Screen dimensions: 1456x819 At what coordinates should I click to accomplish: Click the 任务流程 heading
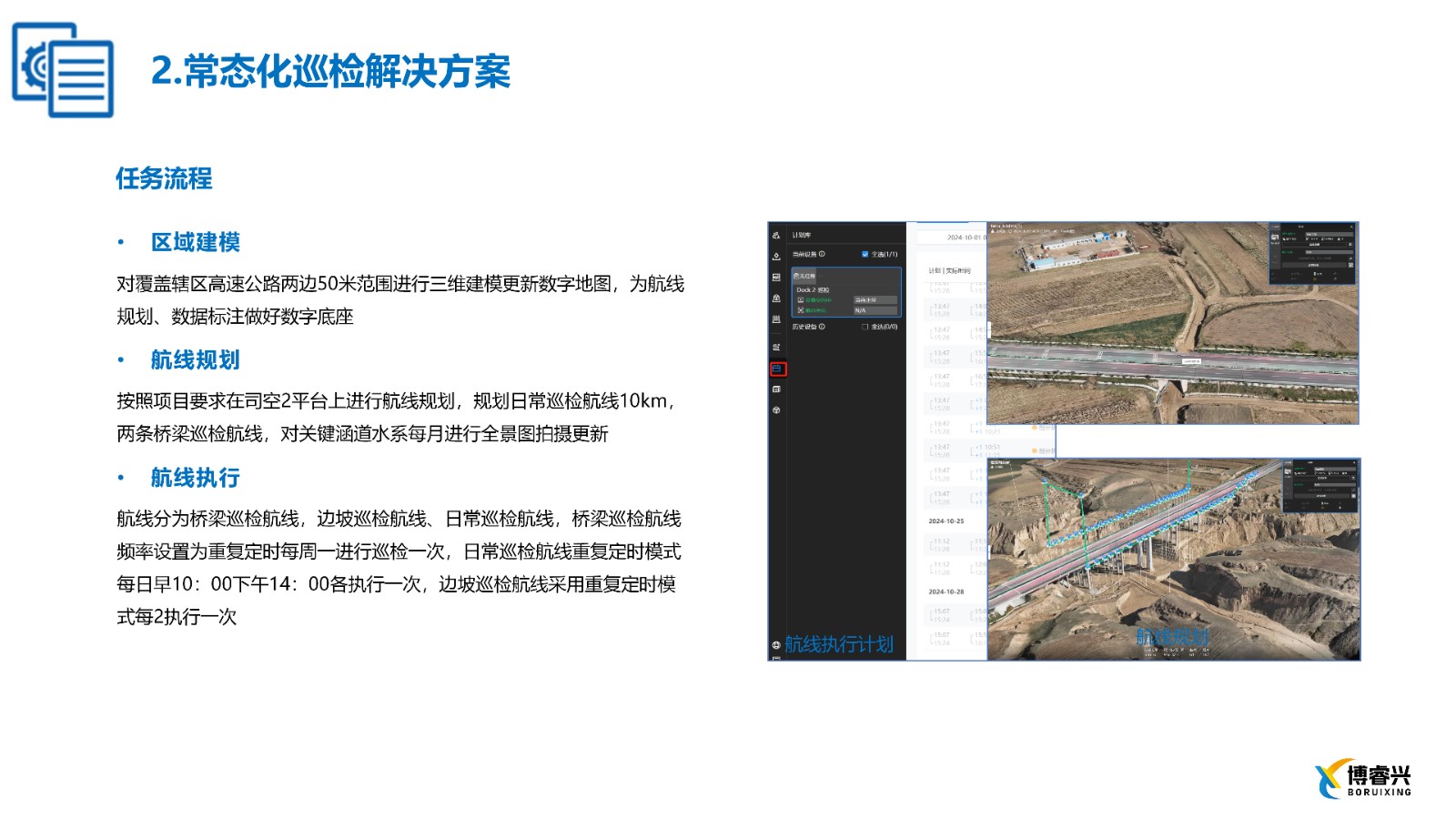[164, 178]
